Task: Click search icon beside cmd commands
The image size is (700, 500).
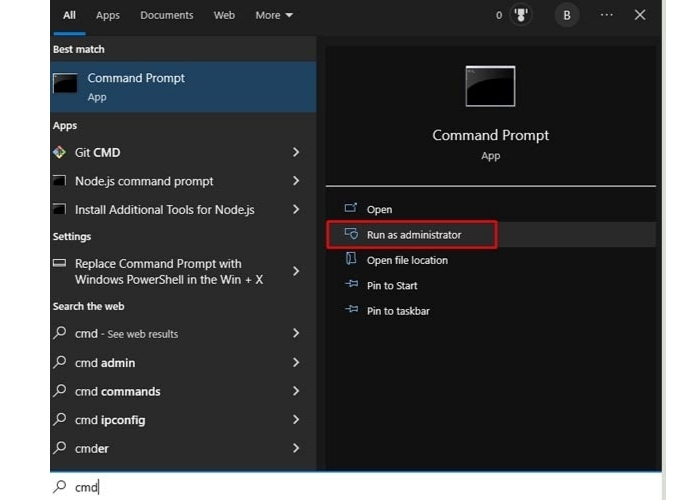Action: [x=59, y=391]
